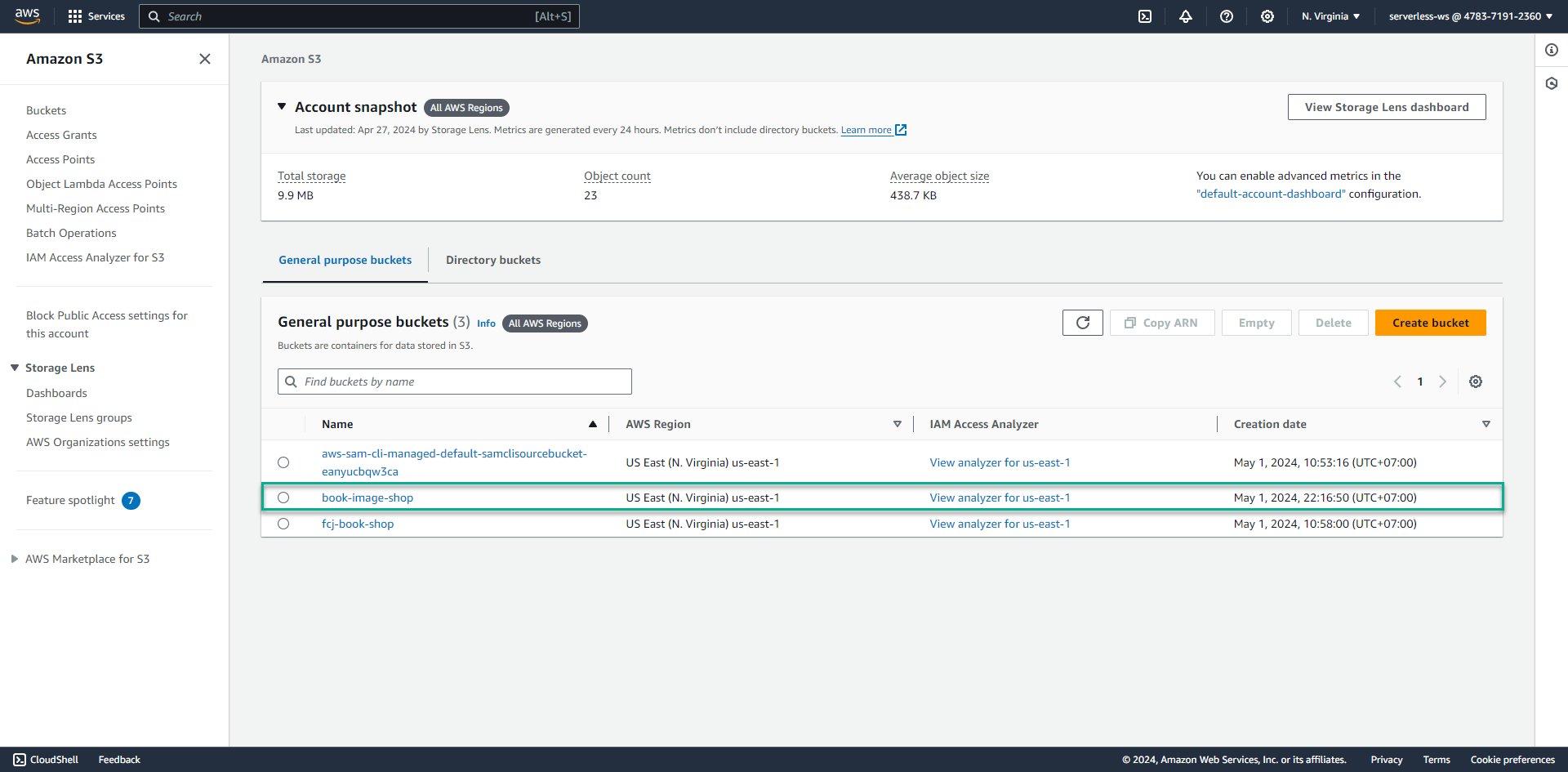Open the tutorials hexagon icon on right edge

pos(1552,83)
